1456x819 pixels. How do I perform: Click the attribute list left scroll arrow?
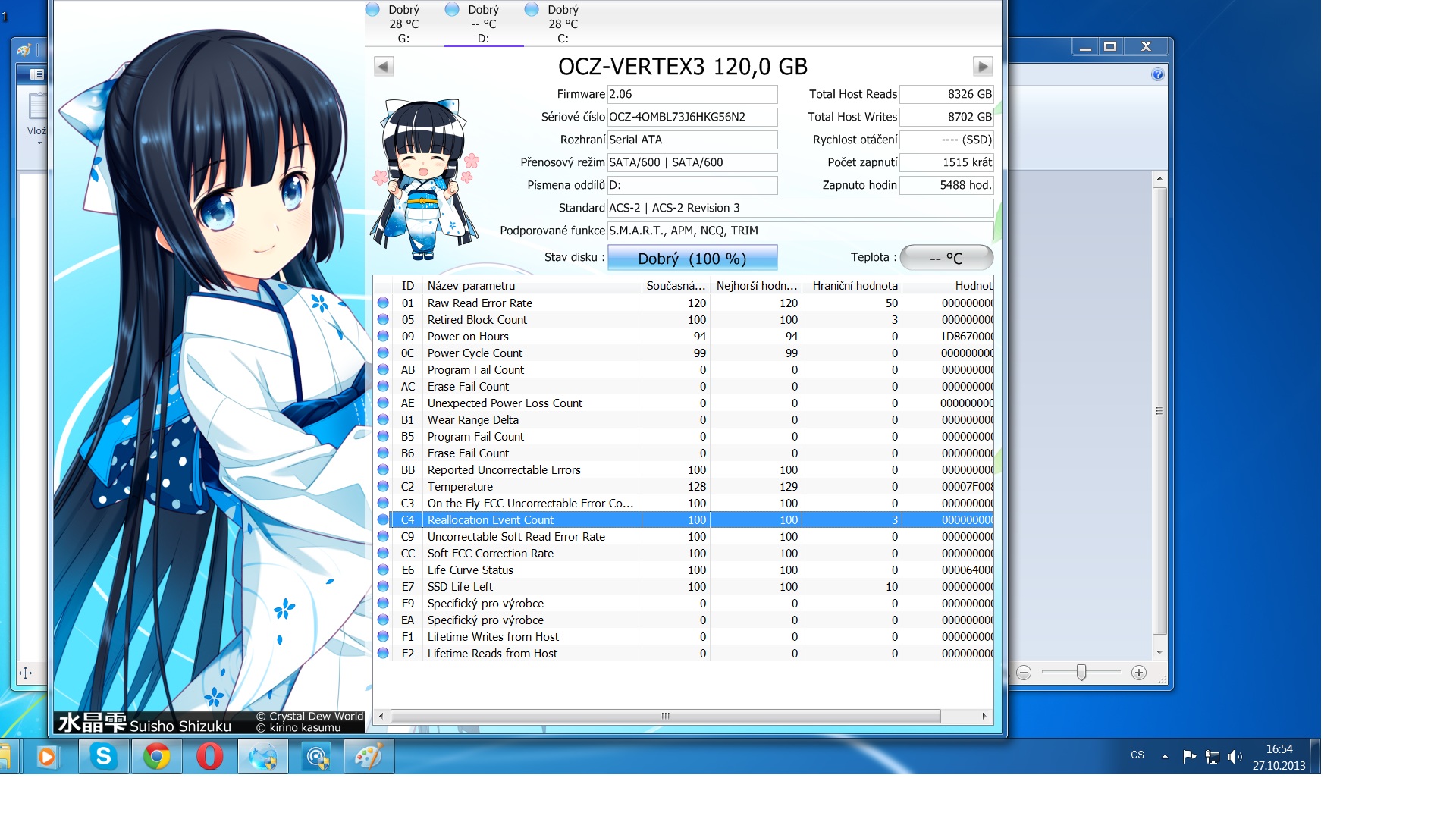coord(381,716)
